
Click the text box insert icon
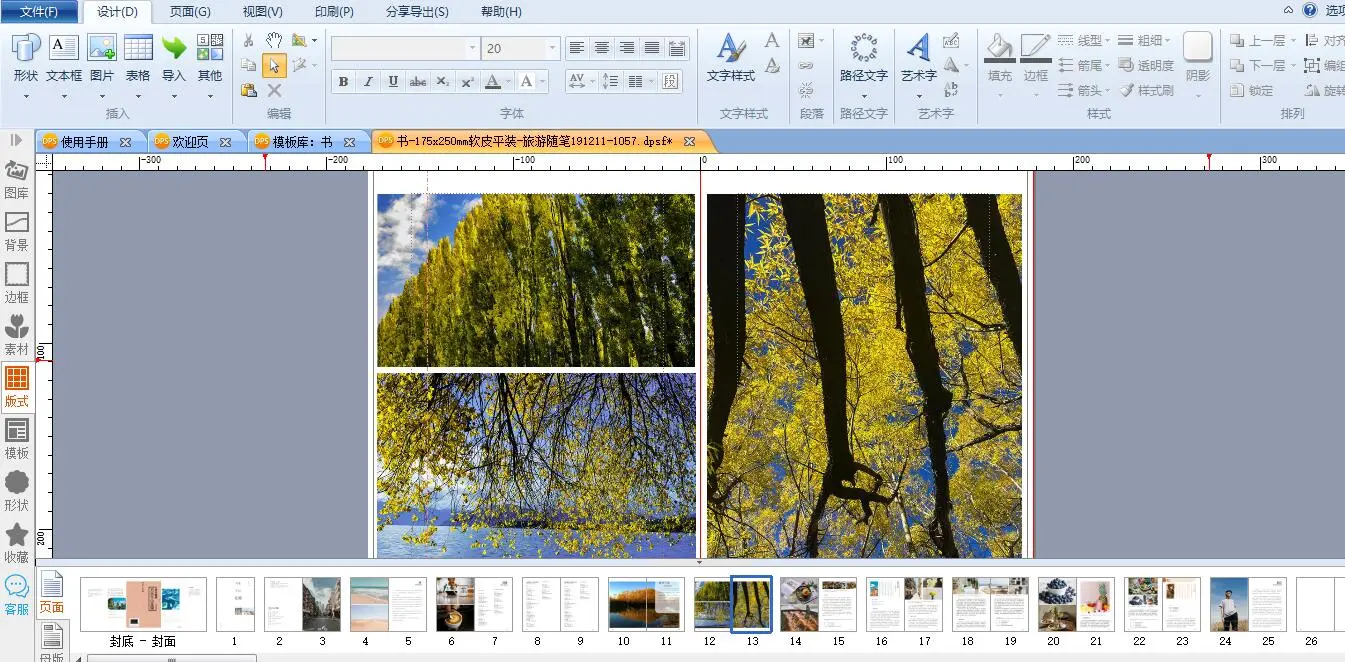tap(64, 48)
